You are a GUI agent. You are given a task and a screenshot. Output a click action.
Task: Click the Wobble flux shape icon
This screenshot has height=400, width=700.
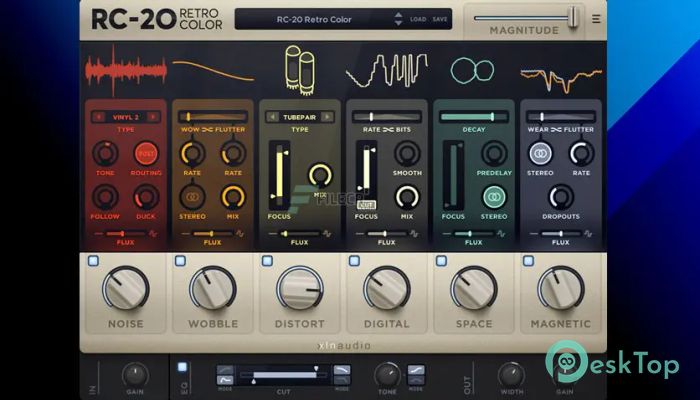click(240, 233)
